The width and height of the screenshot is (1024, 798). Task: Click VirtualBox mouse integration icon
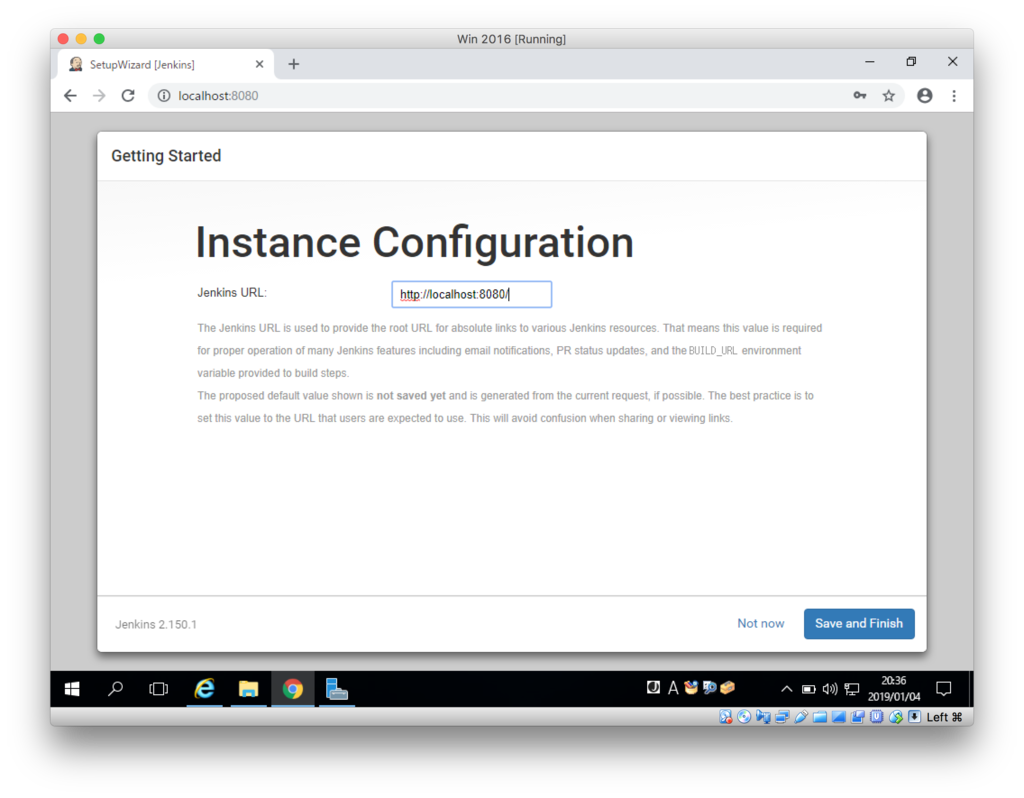pyautogui.click(x=896, y=716)
